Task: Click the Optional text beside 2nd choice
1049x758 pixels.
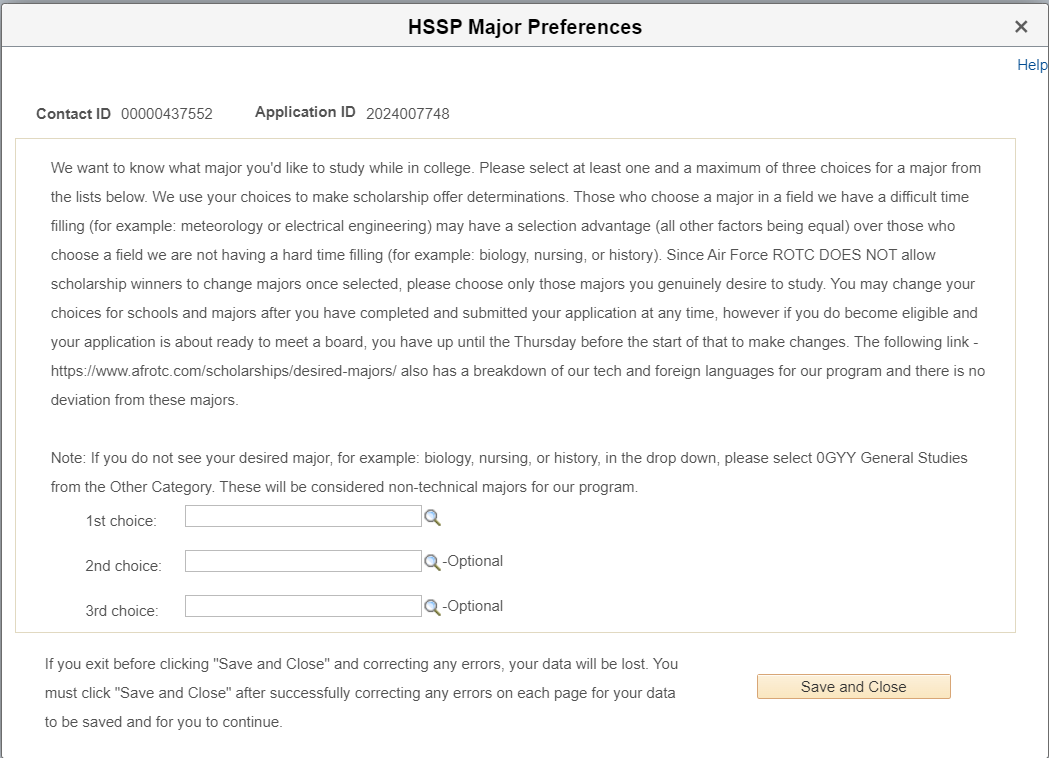Action: [x=474, y=561]
